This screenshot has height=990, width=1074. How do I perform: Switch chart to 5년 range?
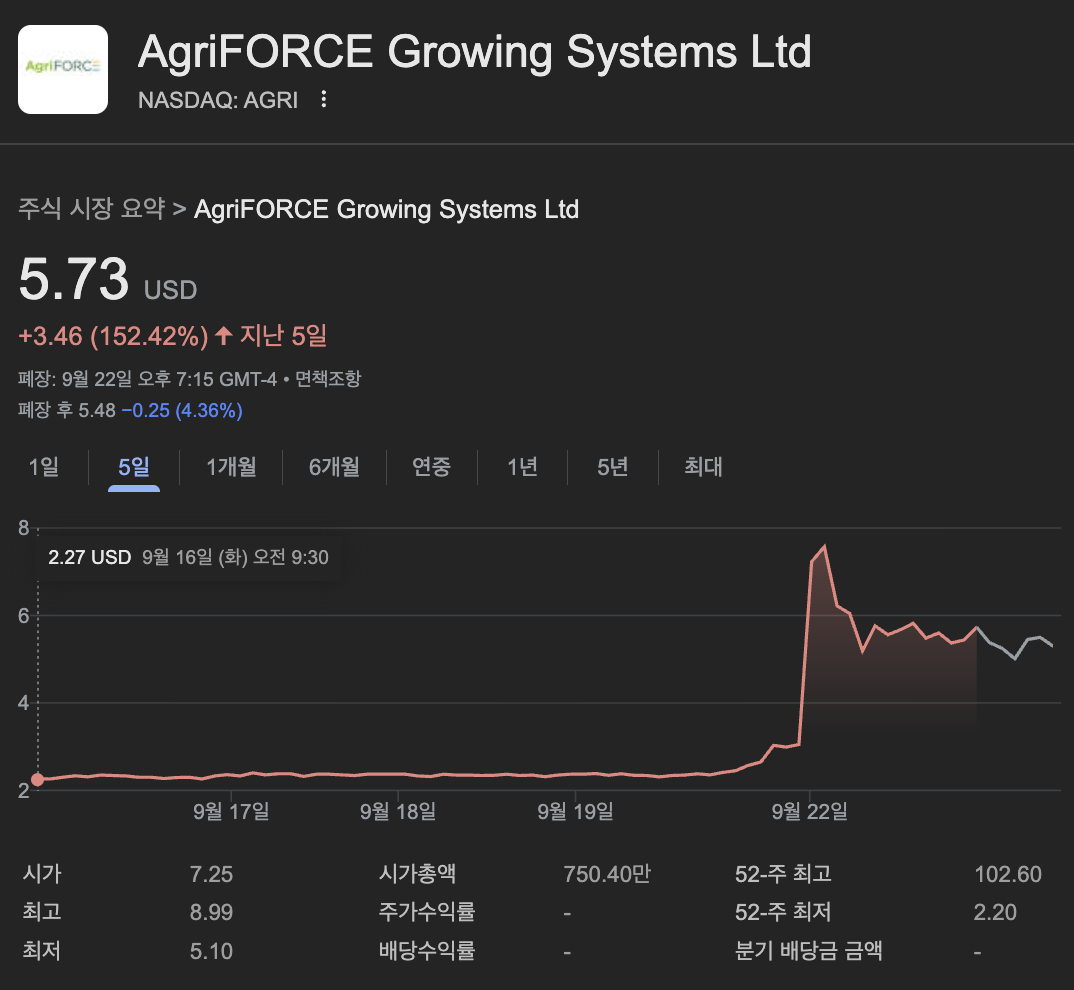[612, 467]
